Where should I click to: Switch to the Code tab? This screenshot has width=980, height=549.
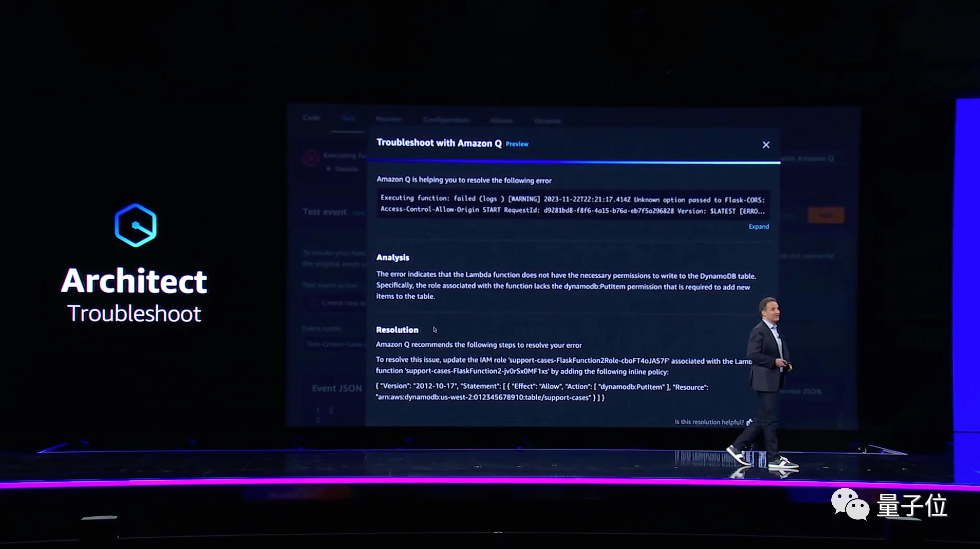(x=312, y=118)
